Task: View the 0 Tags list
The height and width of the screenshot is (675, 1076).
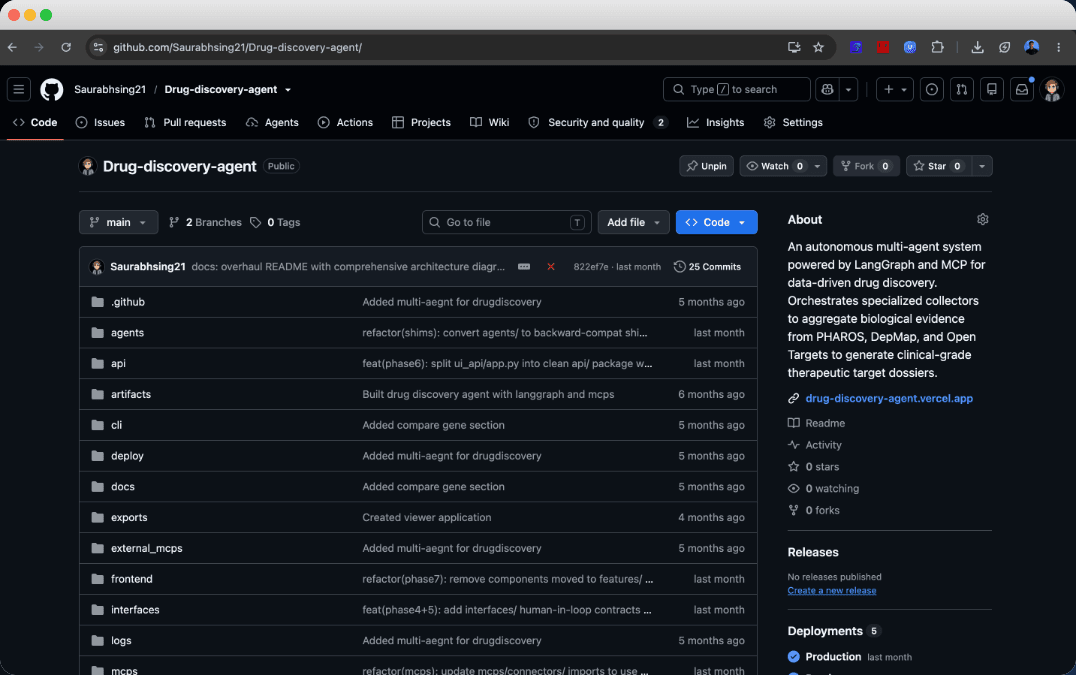Action: tap(275, 222)
